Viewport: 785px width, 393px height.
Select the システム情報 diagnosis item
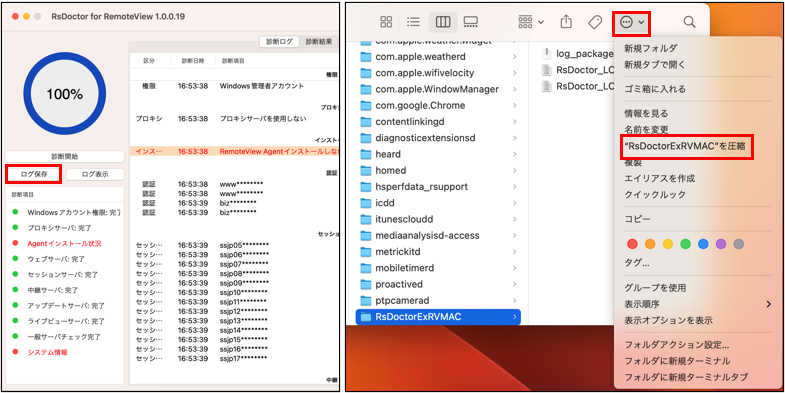[x=47, y=352]
